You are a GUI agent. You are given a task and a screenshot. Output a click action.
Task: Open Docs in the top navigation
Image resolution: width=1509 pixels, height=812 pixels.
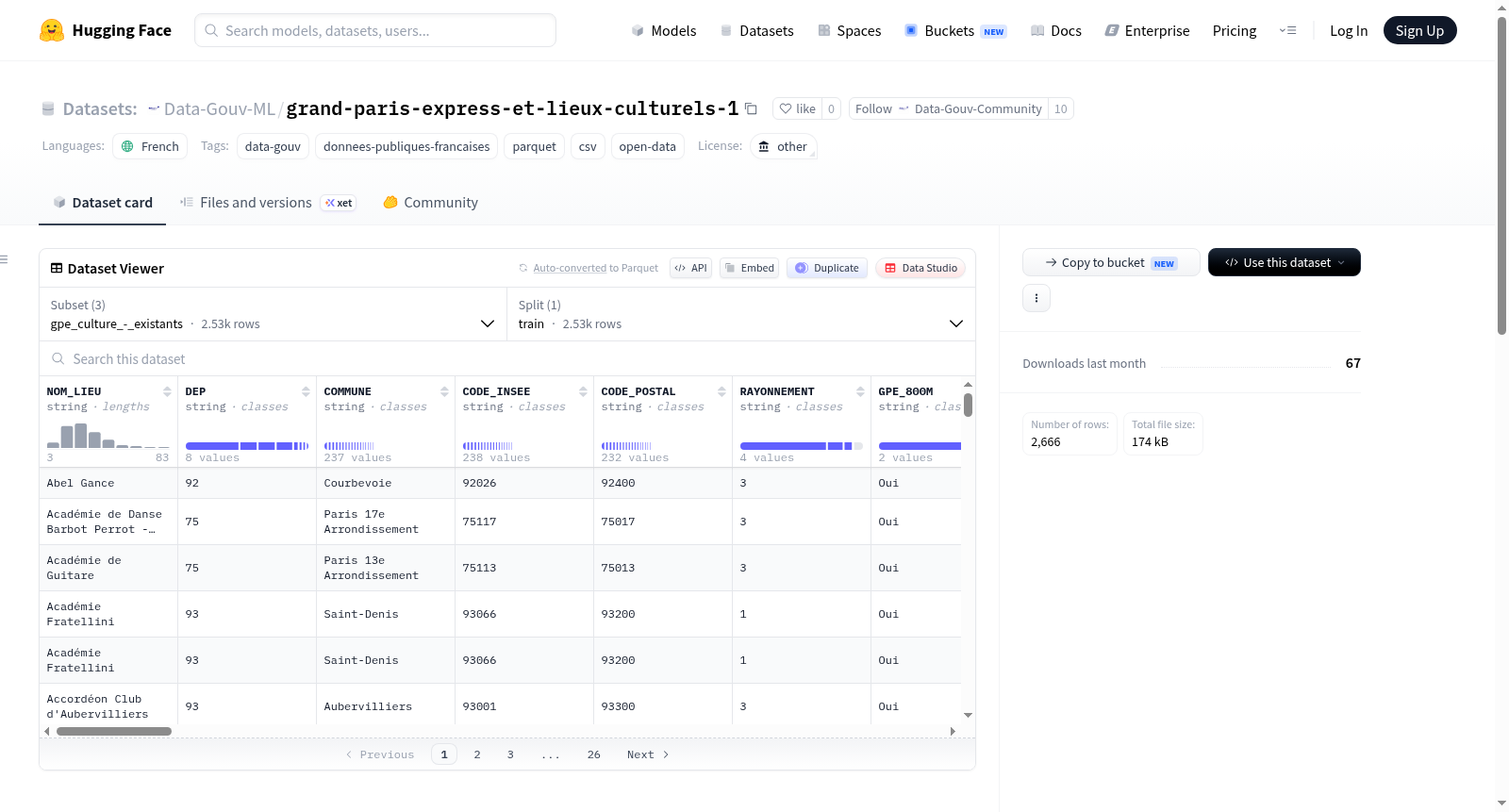[x=1056, y=30]
